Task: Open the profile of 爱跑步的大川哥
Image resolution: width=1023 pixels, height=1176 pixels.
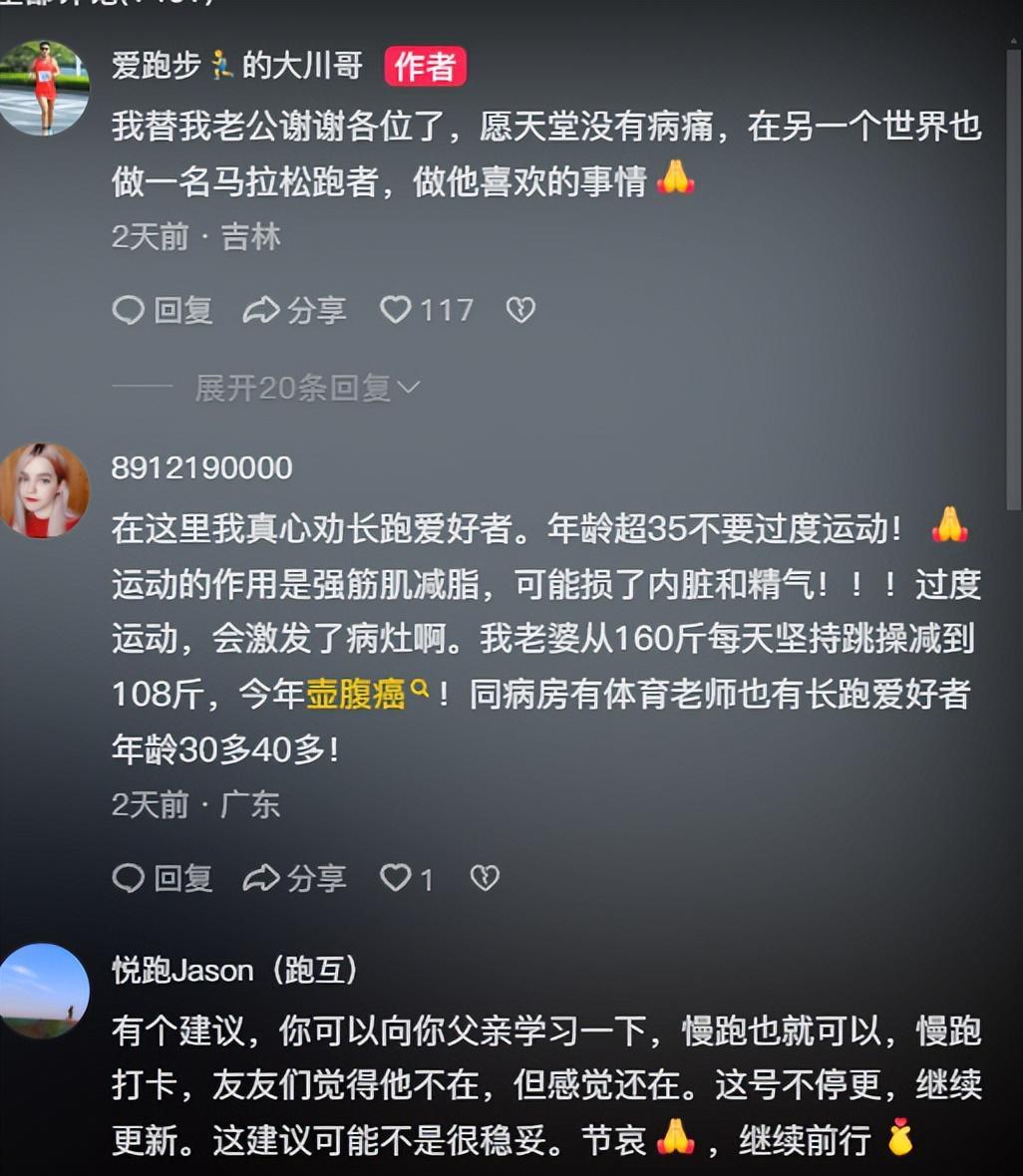Action: point(237,65)
